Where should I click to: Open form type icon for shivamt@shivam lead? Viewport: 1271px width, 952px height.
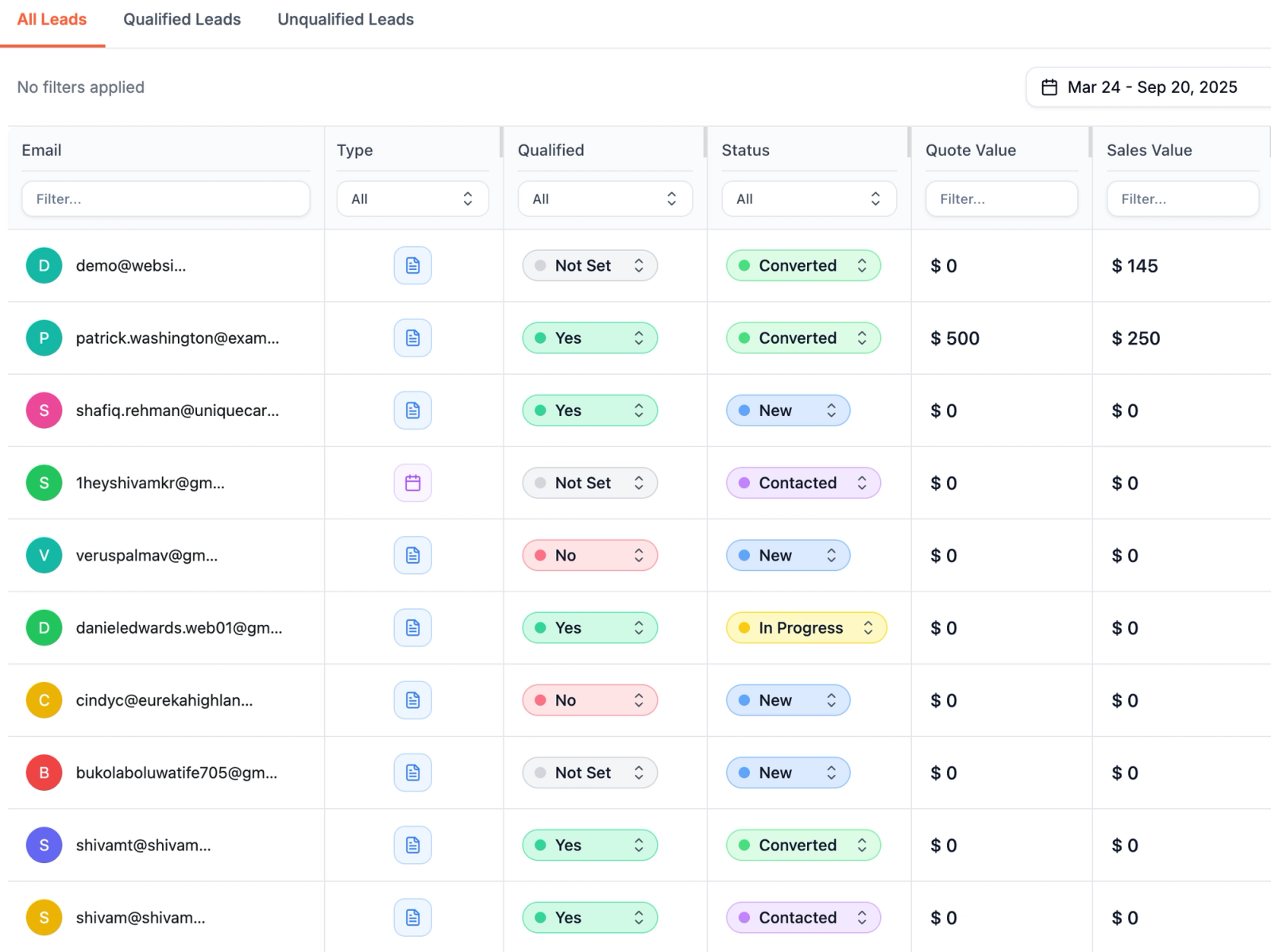(x=412, y=845)
